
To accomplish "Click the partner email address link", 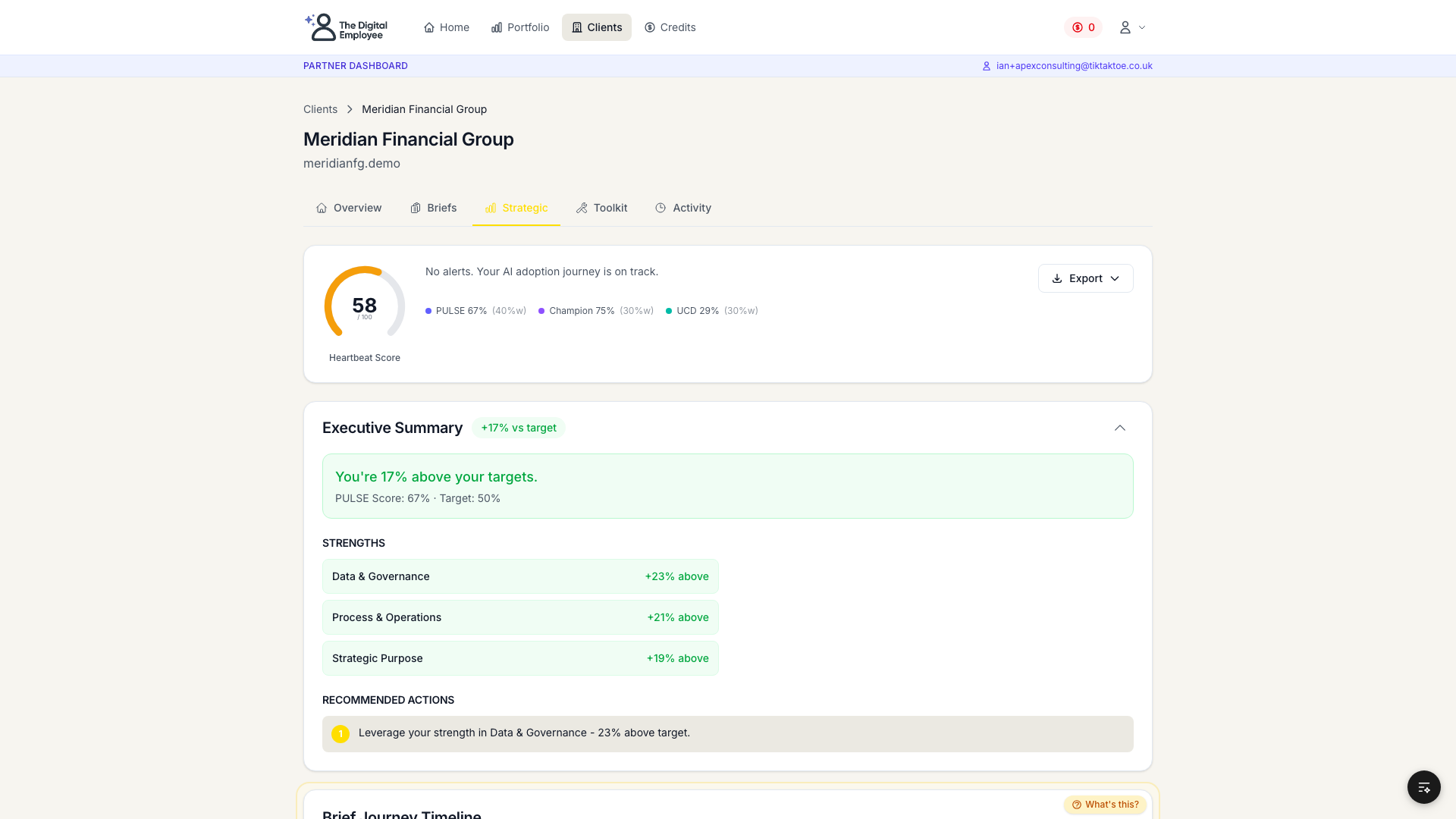I will (x=1074, y=66).
